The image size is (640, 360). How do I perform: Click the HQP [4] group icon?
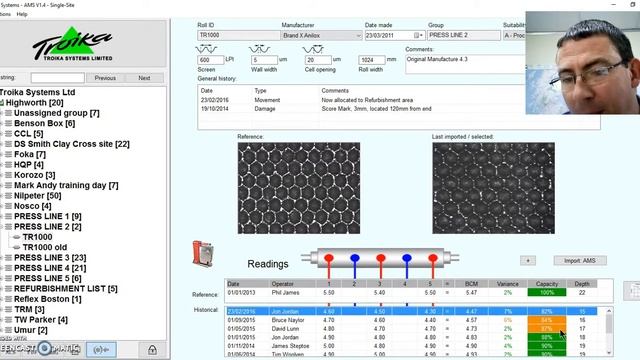tap(9, 164)
